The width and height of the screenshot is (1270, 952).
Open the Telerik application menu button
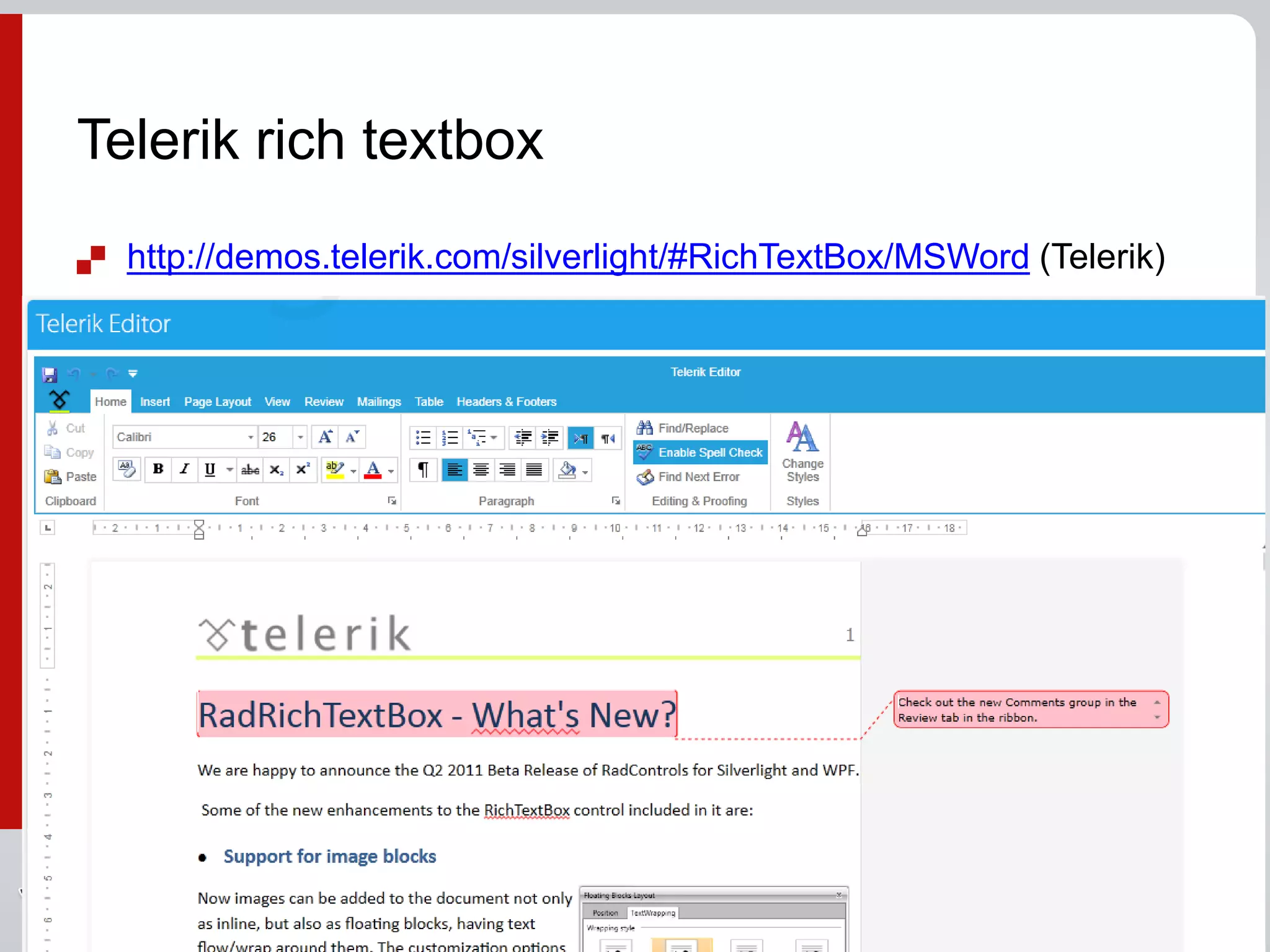tap(60, 400)
